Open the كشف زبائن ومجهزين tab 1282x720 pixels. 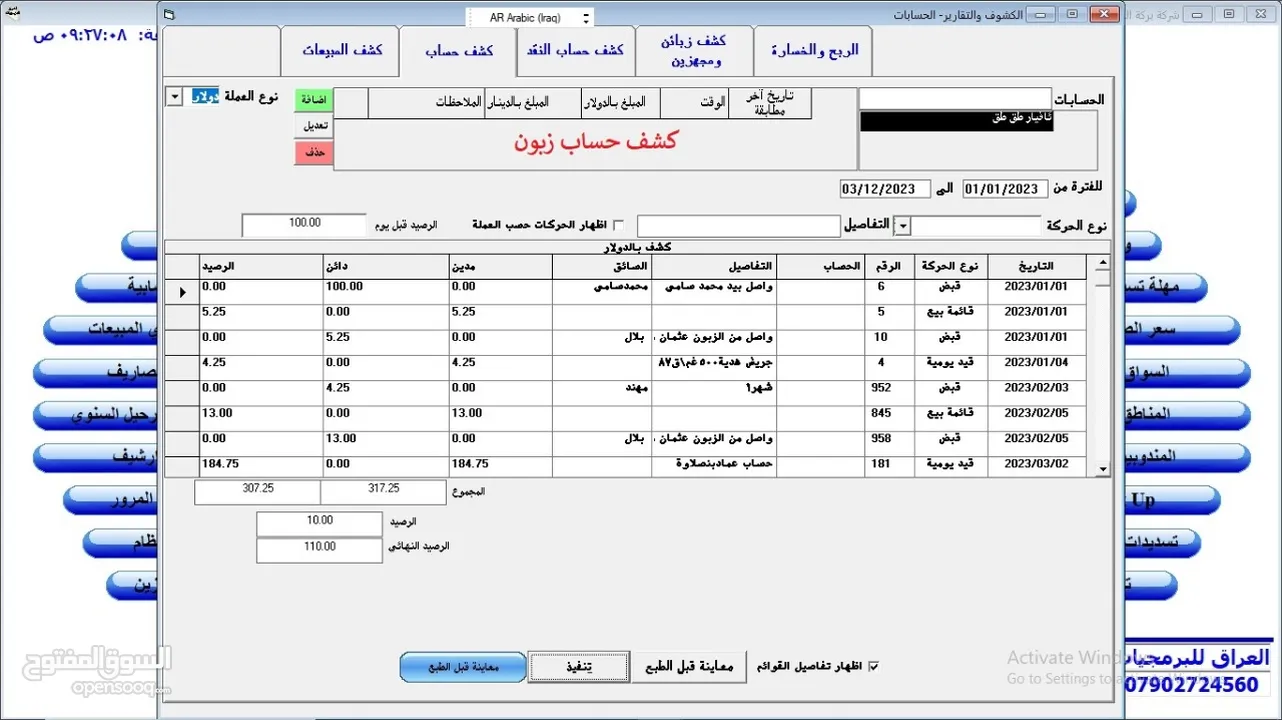coord(693,50)
